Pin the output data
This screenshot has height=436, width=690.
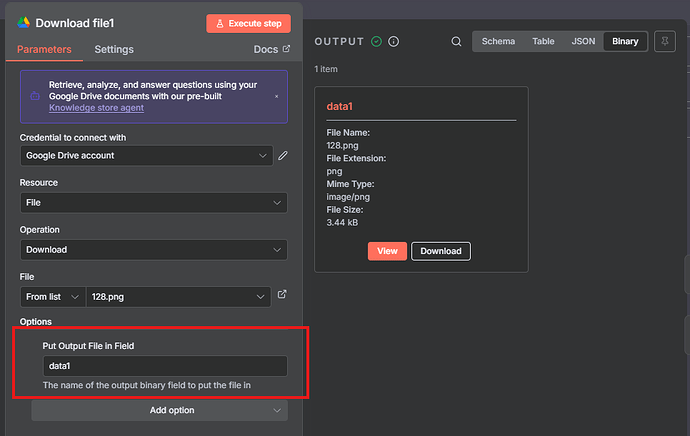(662, 42)
